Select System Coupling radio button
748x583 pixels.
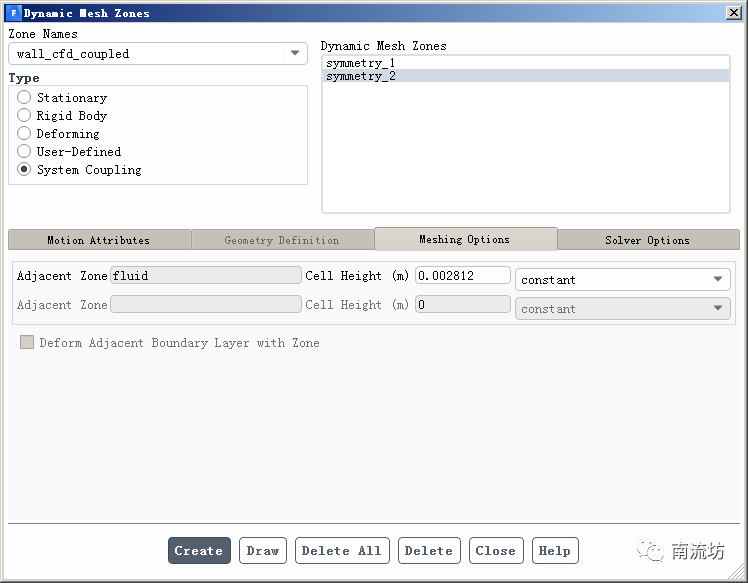point(24,170)
